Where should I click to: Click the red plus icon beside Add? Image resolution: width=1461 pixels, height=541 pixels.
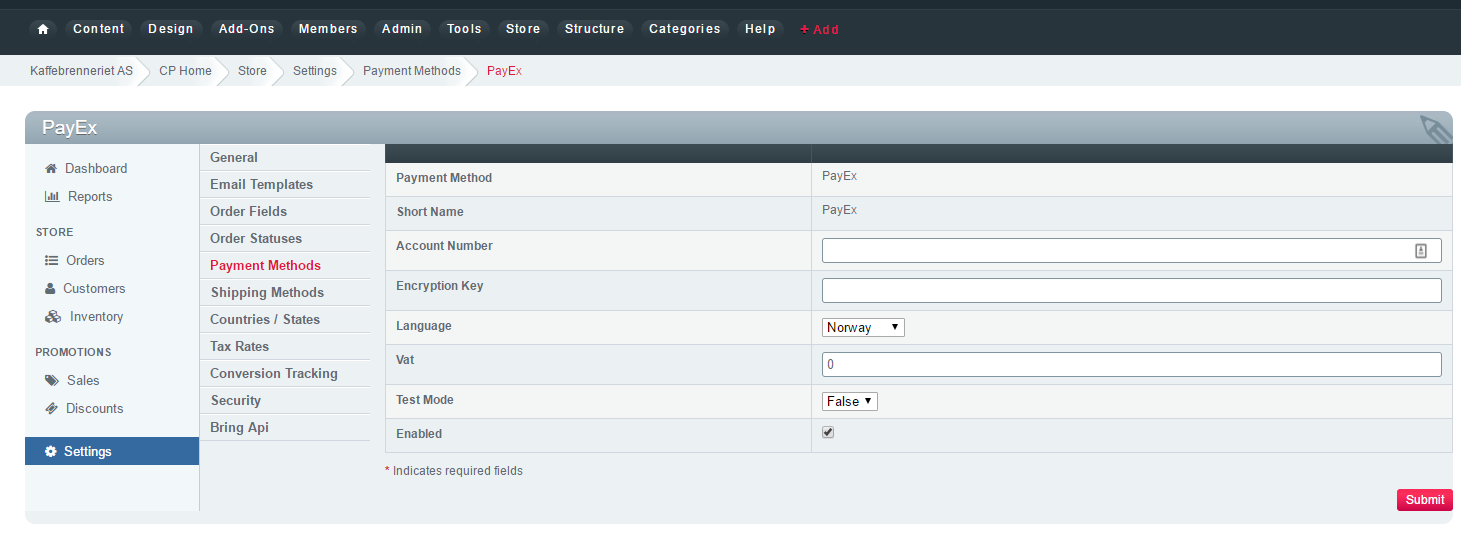[805, 30]
